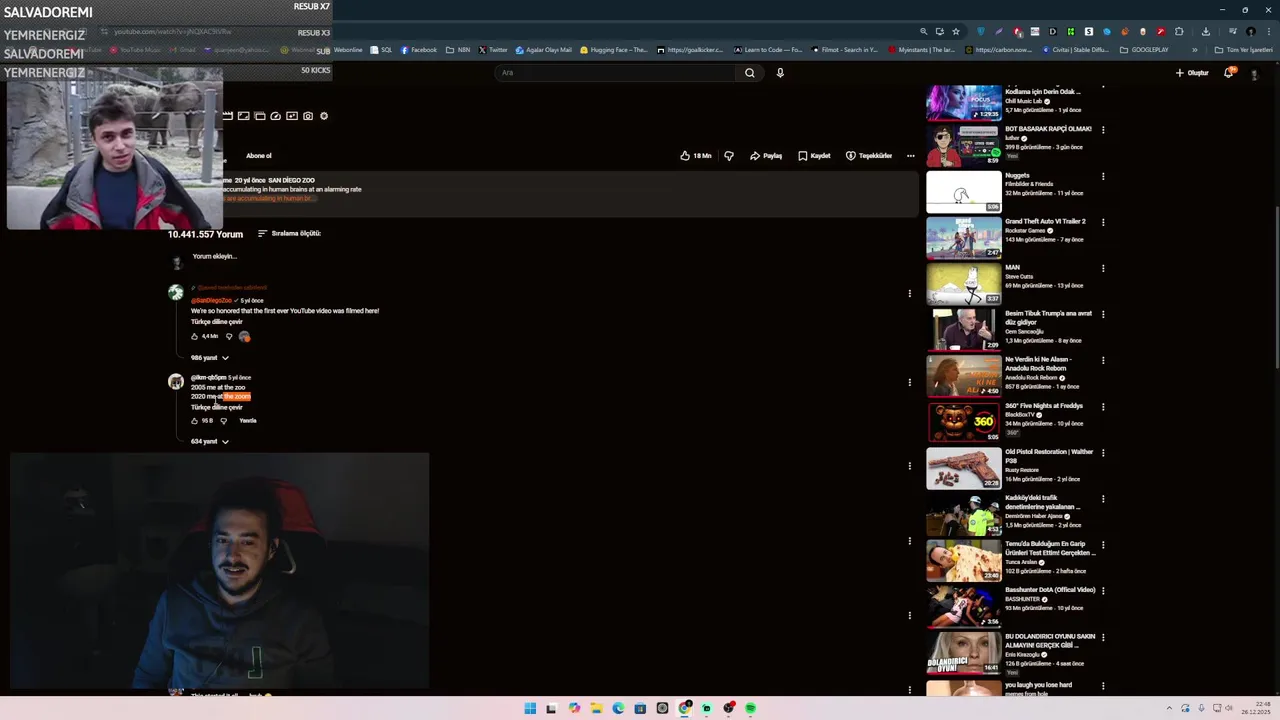Click into the 'Ara' search field
This screenshot has width=1280, height=720.
click(x=616, y=72)
